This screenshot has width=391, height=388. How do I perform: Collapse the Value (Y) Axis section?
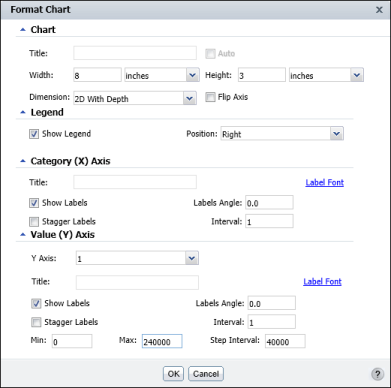coord(23,235)
